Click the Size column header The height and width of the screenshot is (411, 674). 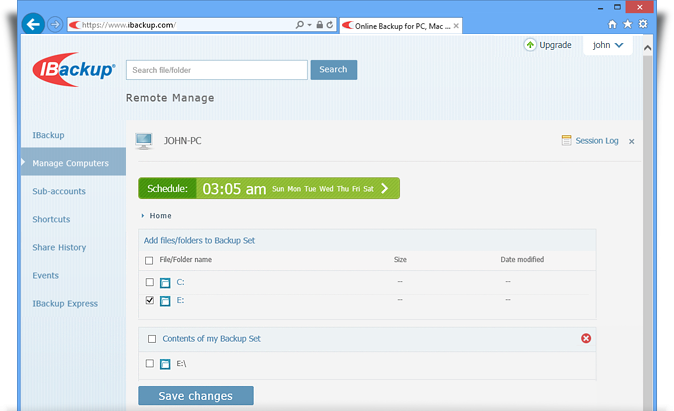pyautogui.click(x=400, y=260)
